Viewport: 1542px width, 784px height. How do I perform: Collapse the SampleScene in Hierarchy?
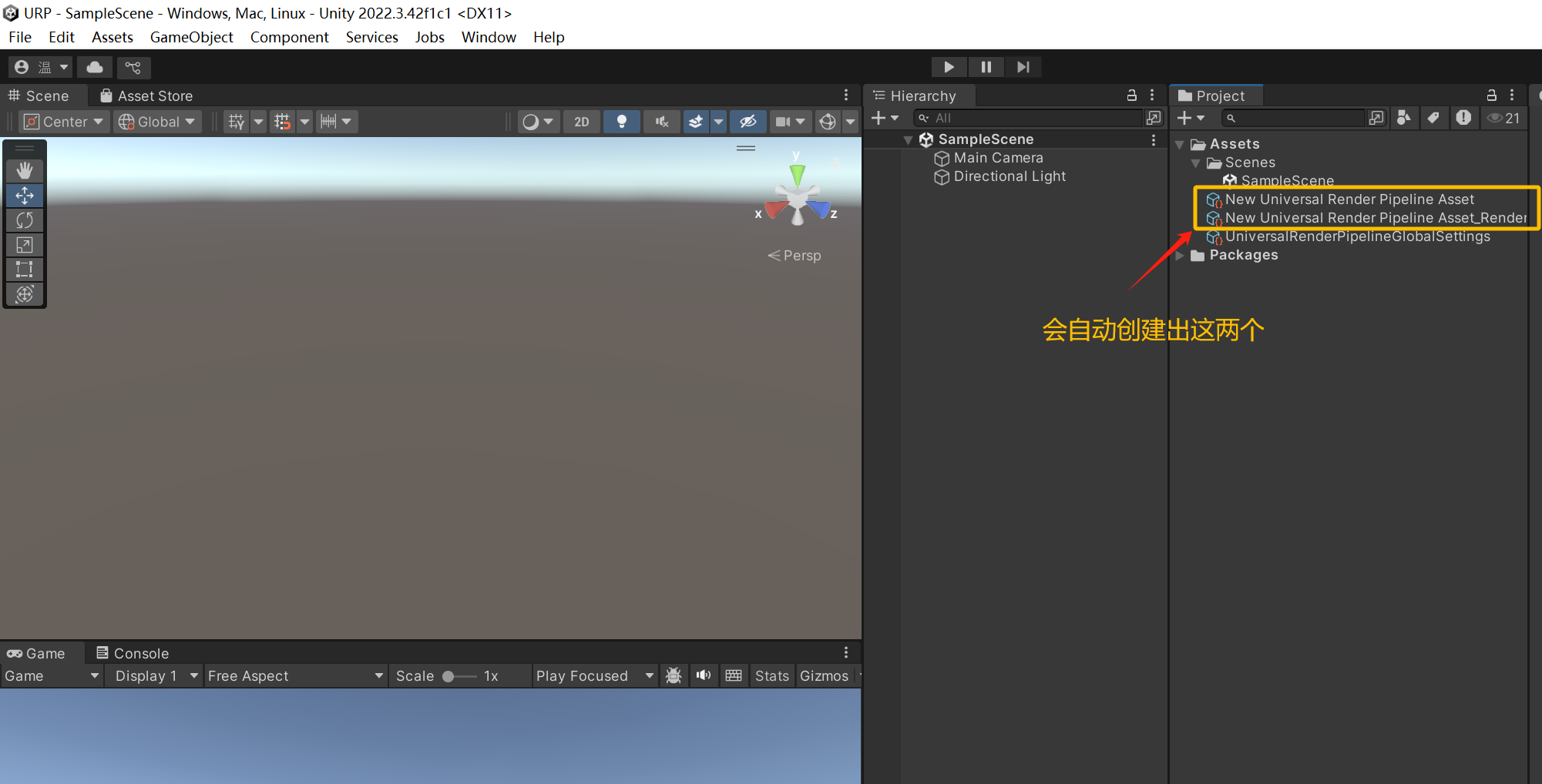908,139
